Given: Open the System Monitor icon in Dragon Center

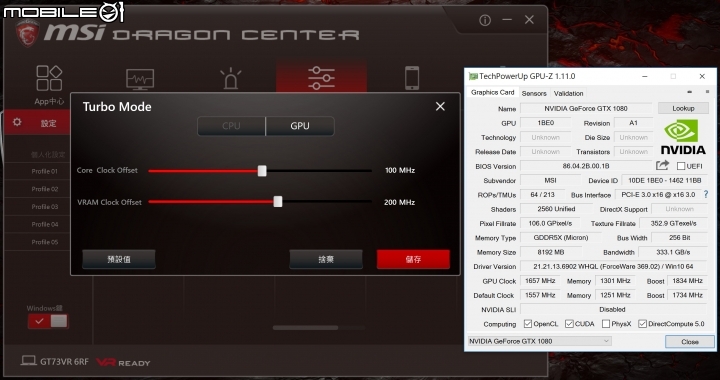Looking at the screenshot, I should (x=140, y=79).
